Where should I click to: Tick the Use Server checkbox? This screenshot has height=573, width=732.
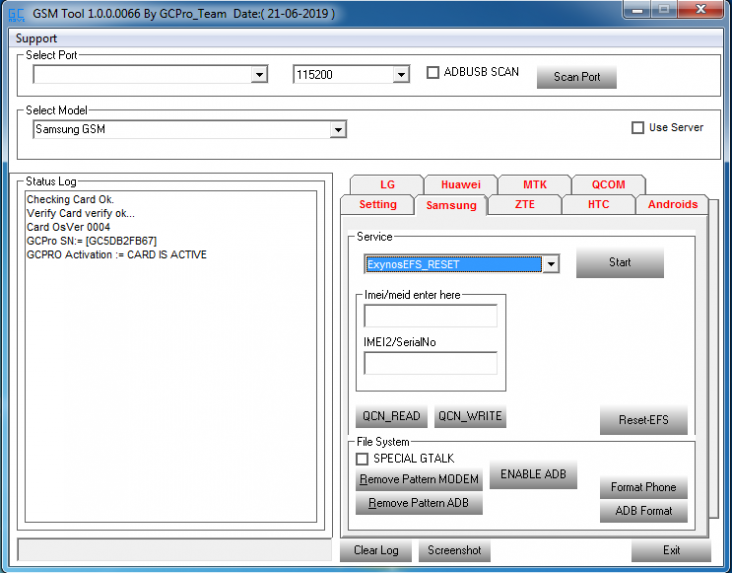tap(638, 127)
